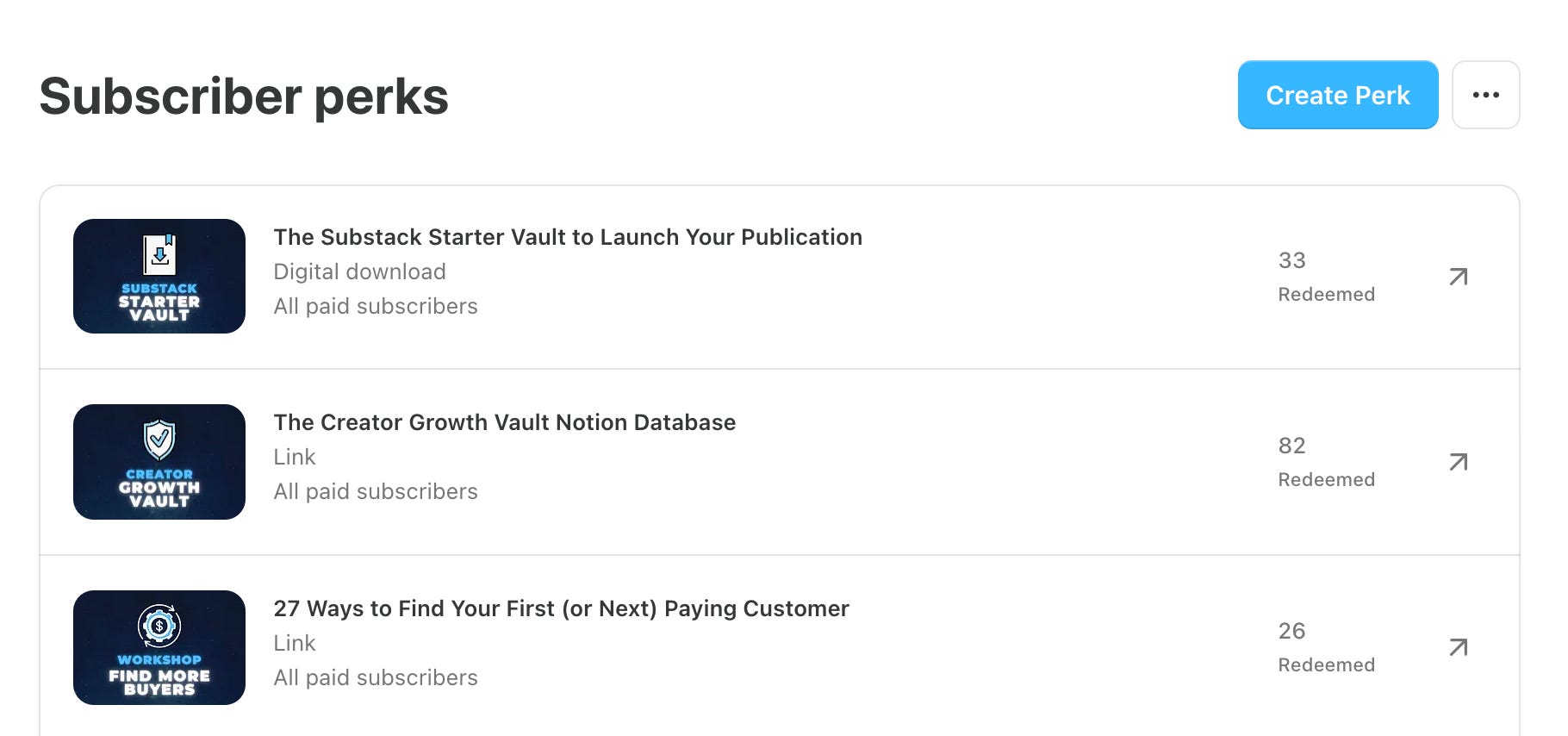This screenshot has width=1568, height=736.
Task: Click the Create Perk button
Action: point(1338,95)
